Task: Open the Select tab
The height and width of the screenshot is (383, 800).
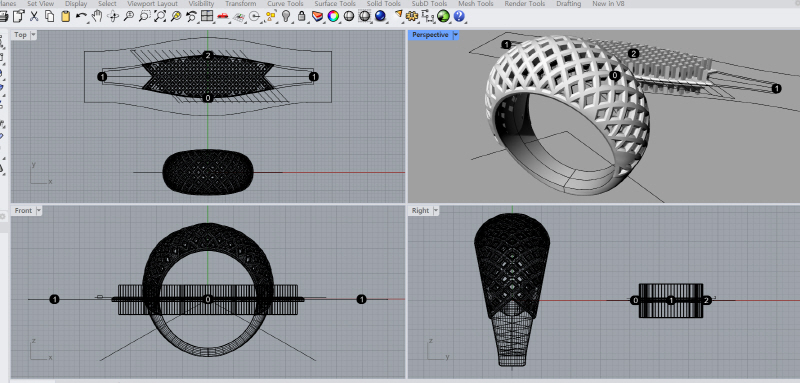Action: coord(107,4)
